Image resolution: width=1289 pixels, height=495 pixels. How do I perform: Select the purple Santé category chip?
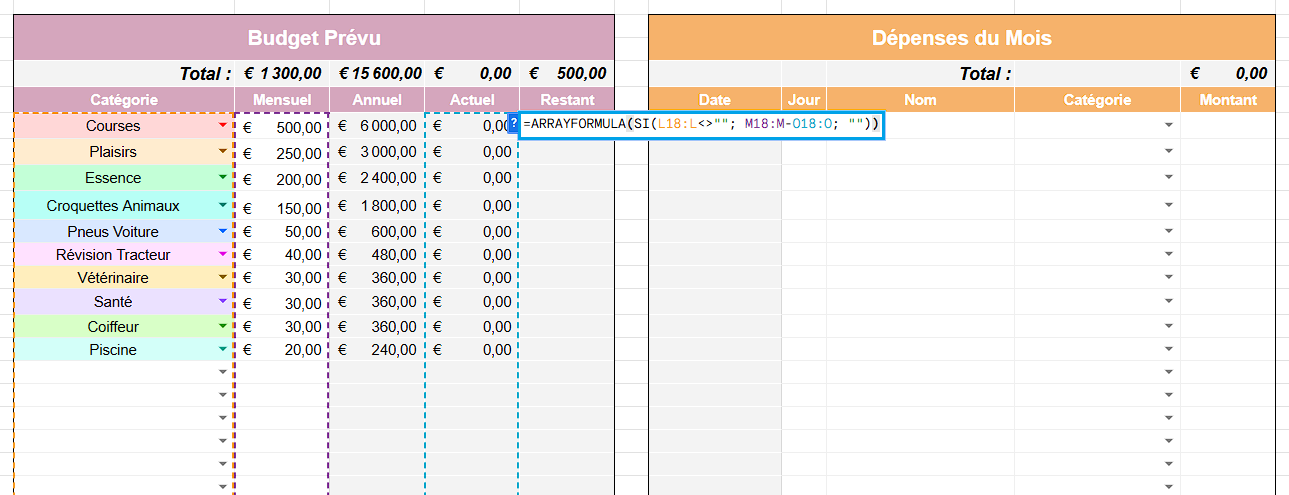(113, 301)
